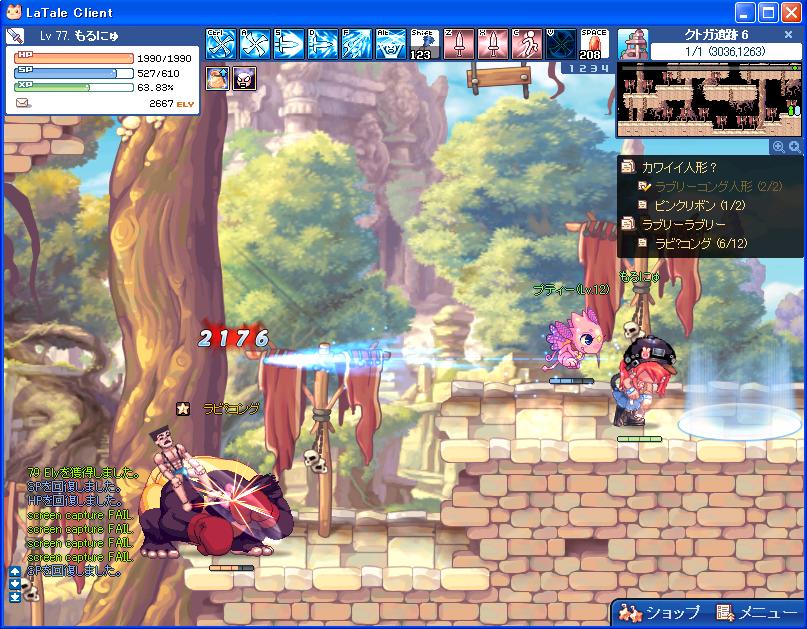Inspect the bag buff status icon
This screenshot has height=629, width=807.
pos(217,78)
